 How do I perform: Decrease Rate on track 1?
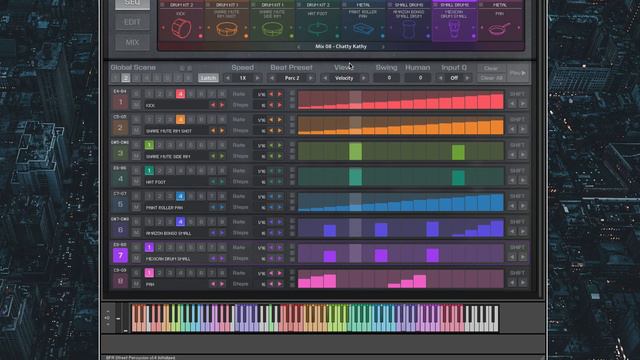(271, 94)
